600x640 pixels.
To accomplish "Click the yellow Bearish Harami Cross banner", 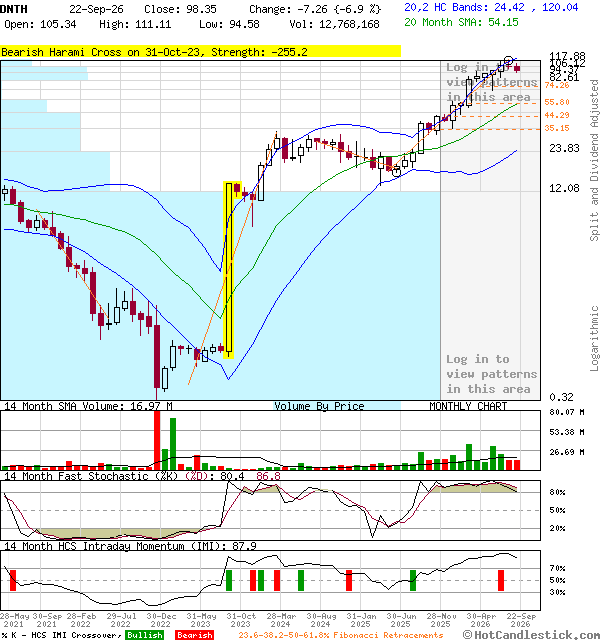I will [200, 52].
